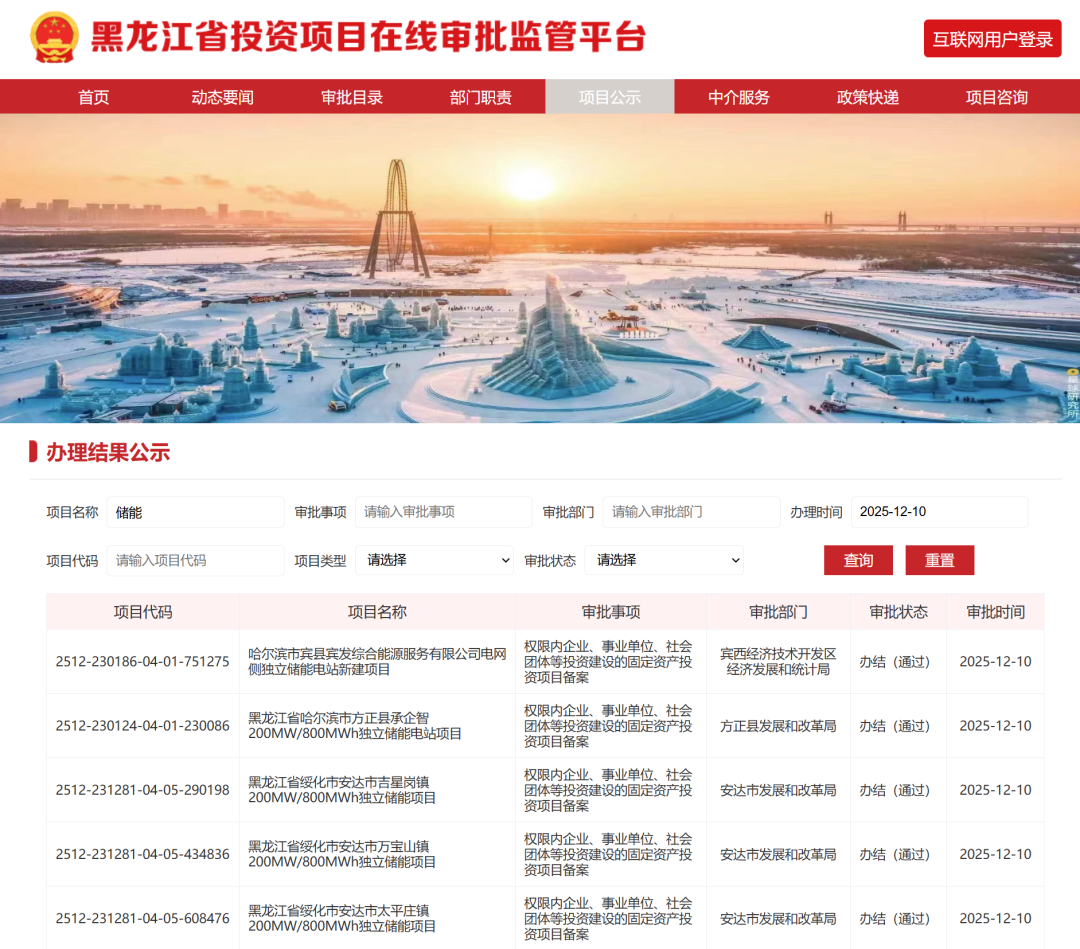
Task: Navigate to 政策快递 section
Action: point(868,97)
